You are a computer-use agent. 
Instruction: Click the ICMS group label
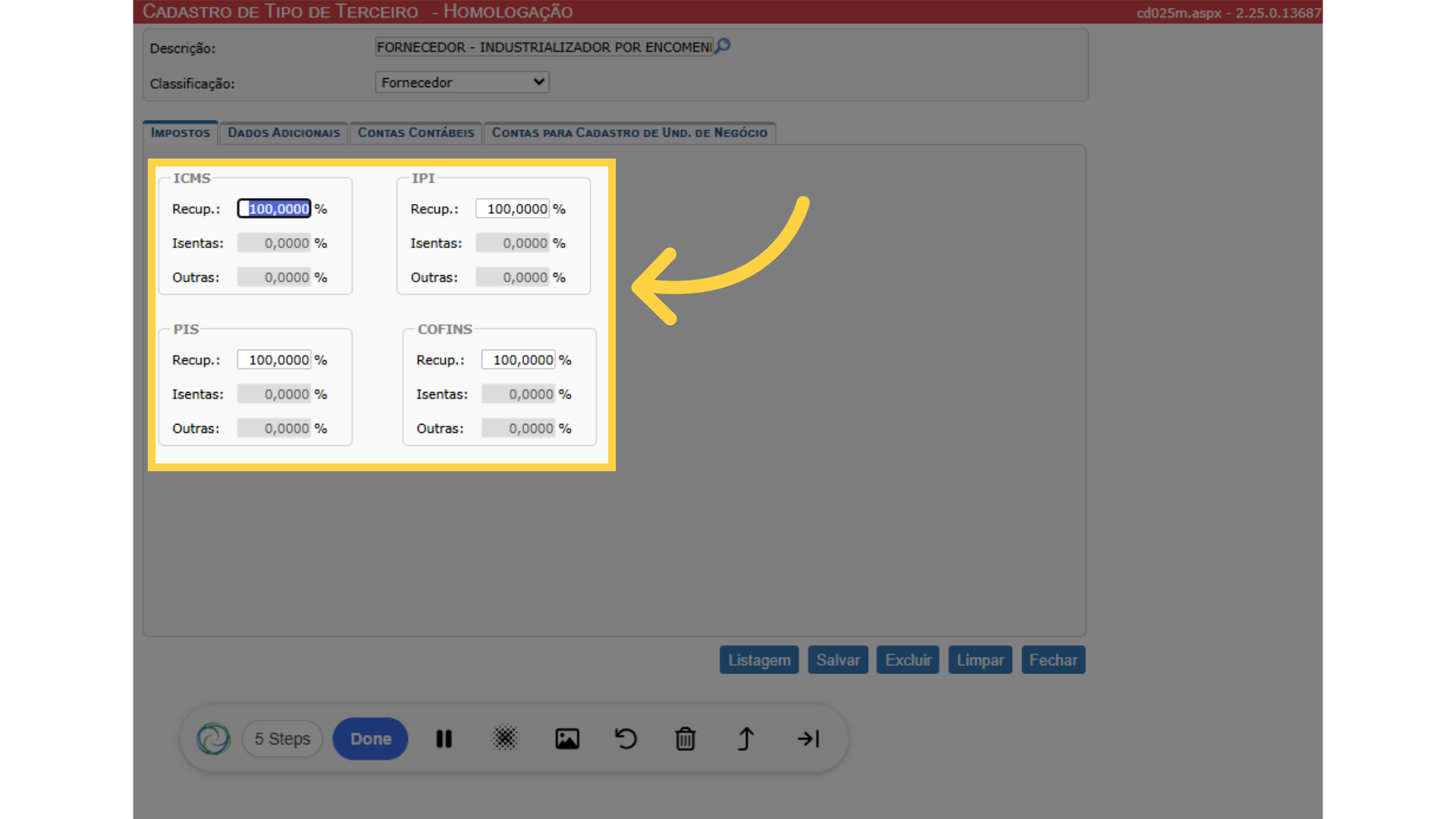click(x=192, y=178)
